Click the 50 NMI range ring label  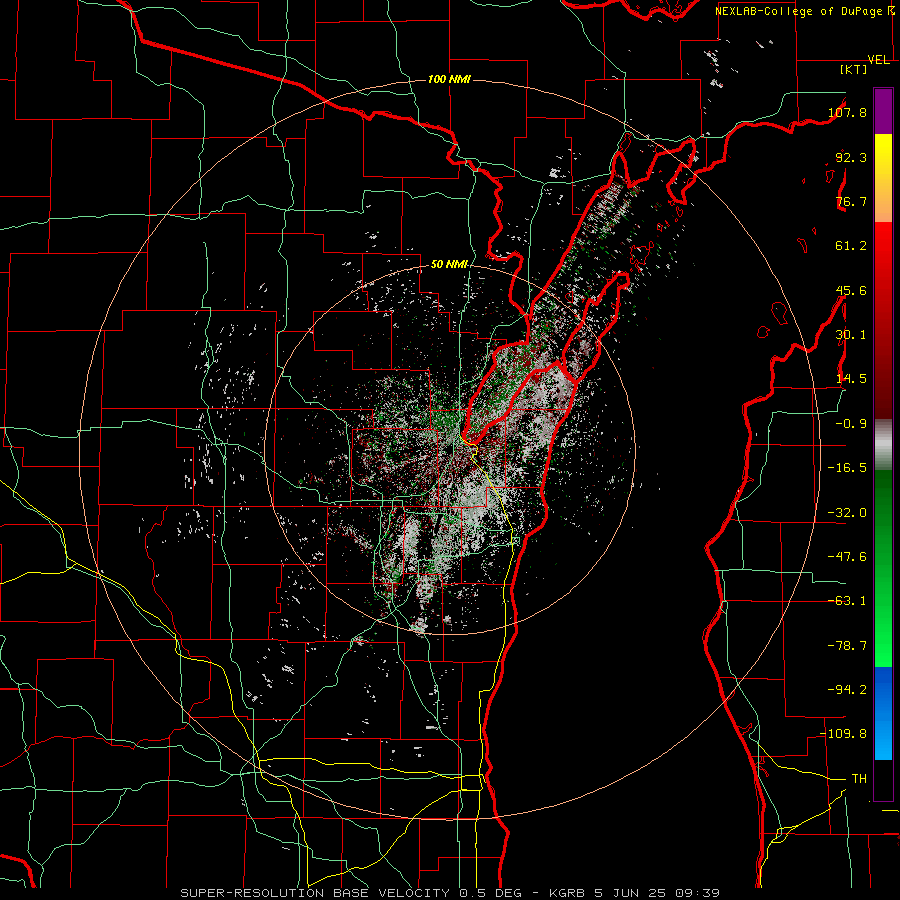(x=449, y=265)
